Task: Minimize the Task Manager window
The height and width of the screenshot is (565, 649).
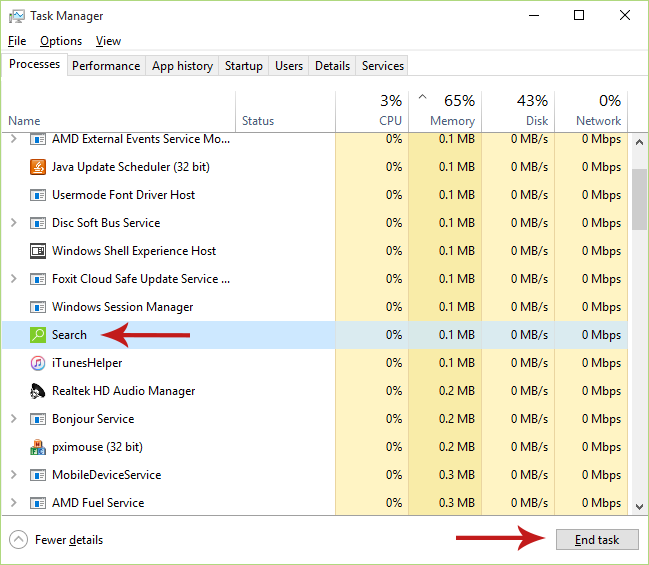Action: [534, 15]
